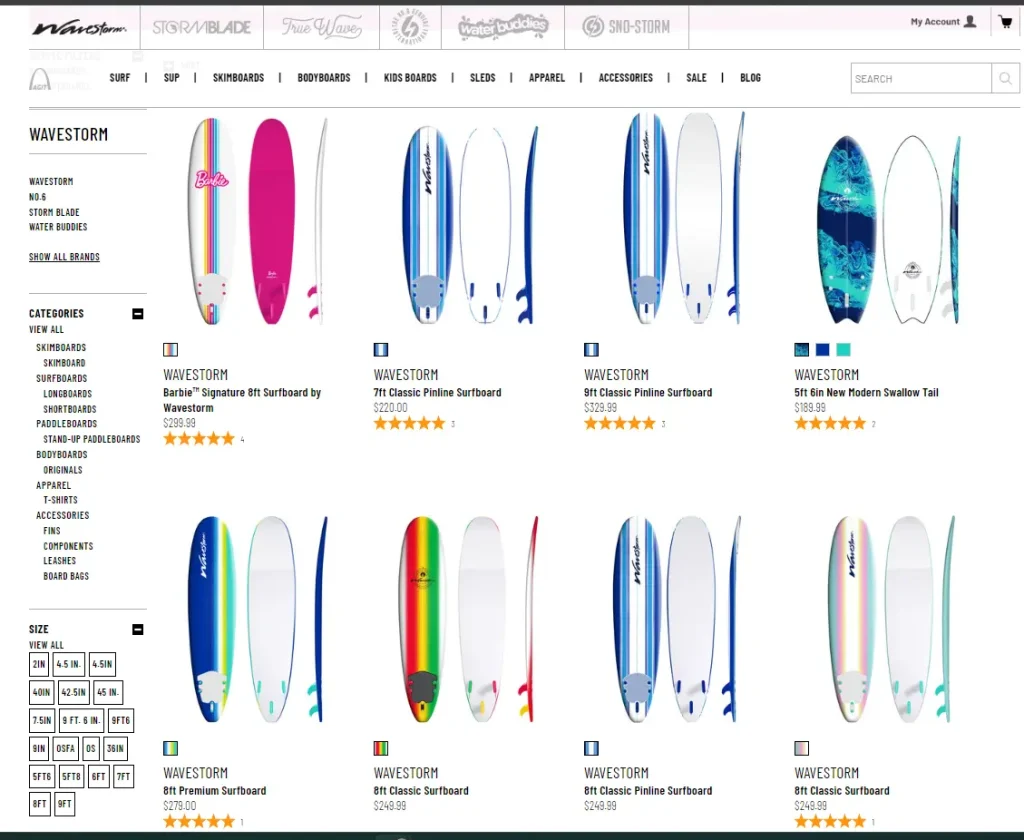1024x840 pixels.
Task: Click the Search input field
Action: (920, 79)
